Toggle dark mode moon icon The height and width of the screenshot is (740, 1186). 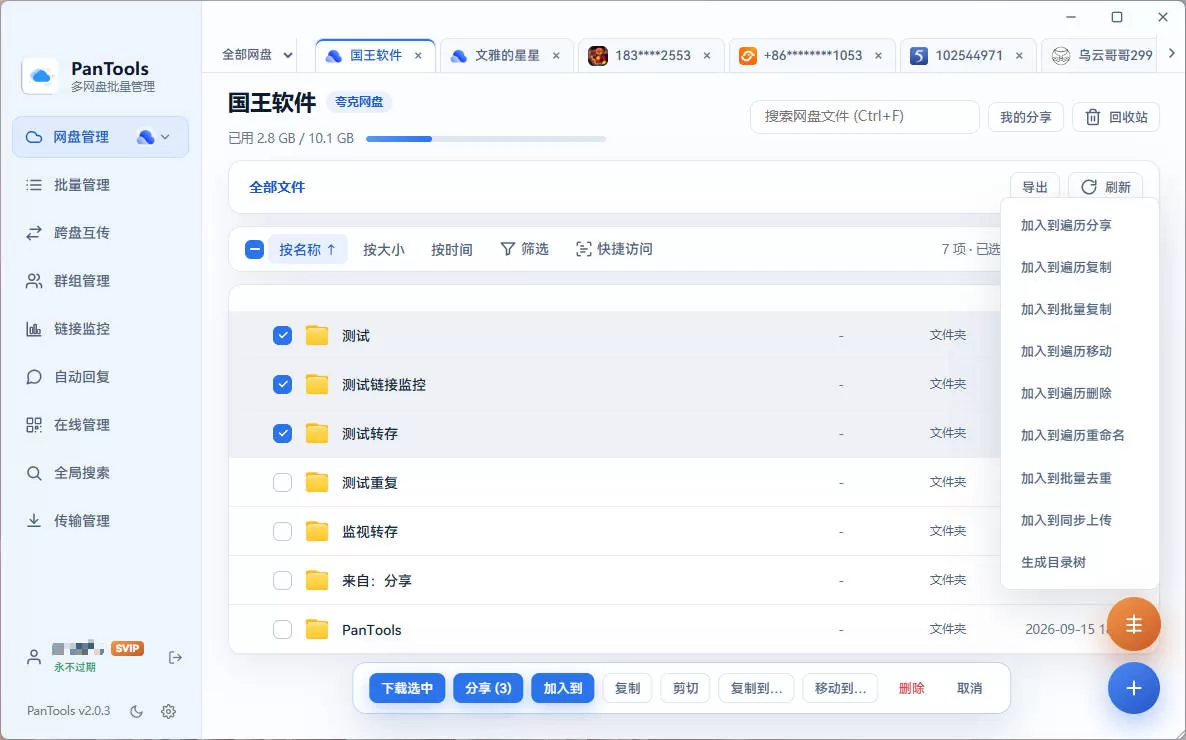coord(136,711)
